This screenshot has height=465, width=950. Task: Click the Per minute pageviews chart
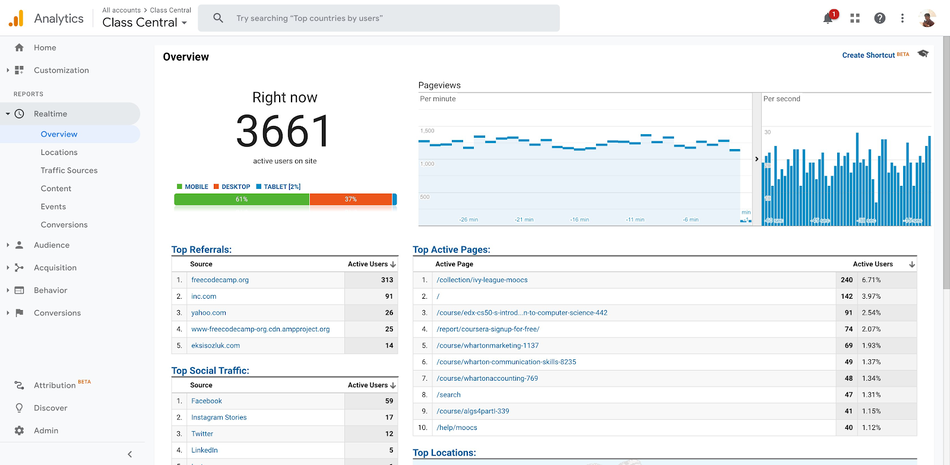(585, 159)
